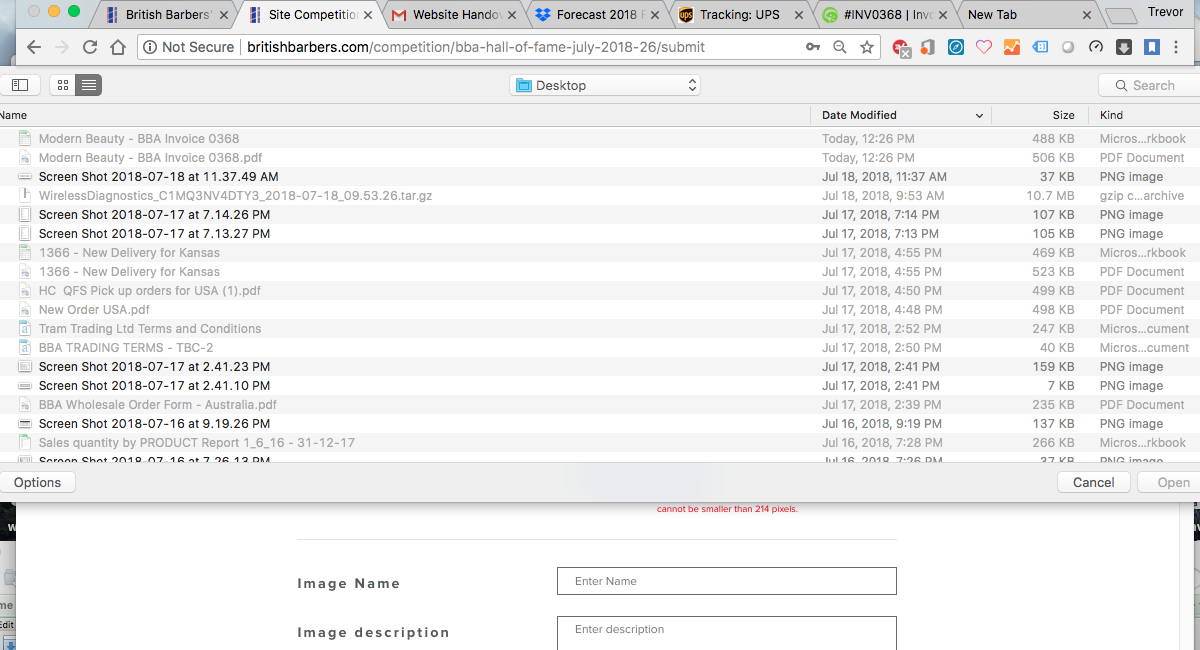This screenshot has width=1200, height=650.
Task: Sort by the Date Modified column chevron
Action: coord(979,115)
